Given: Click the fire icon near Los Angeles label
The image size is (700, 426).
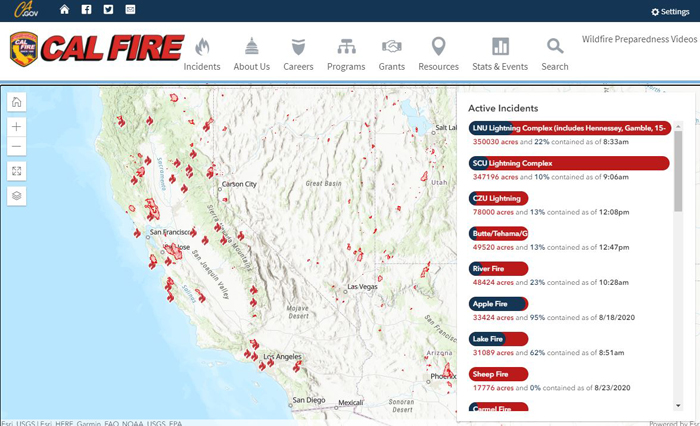Looking at the screenshot, I should [x=270, y=363].
